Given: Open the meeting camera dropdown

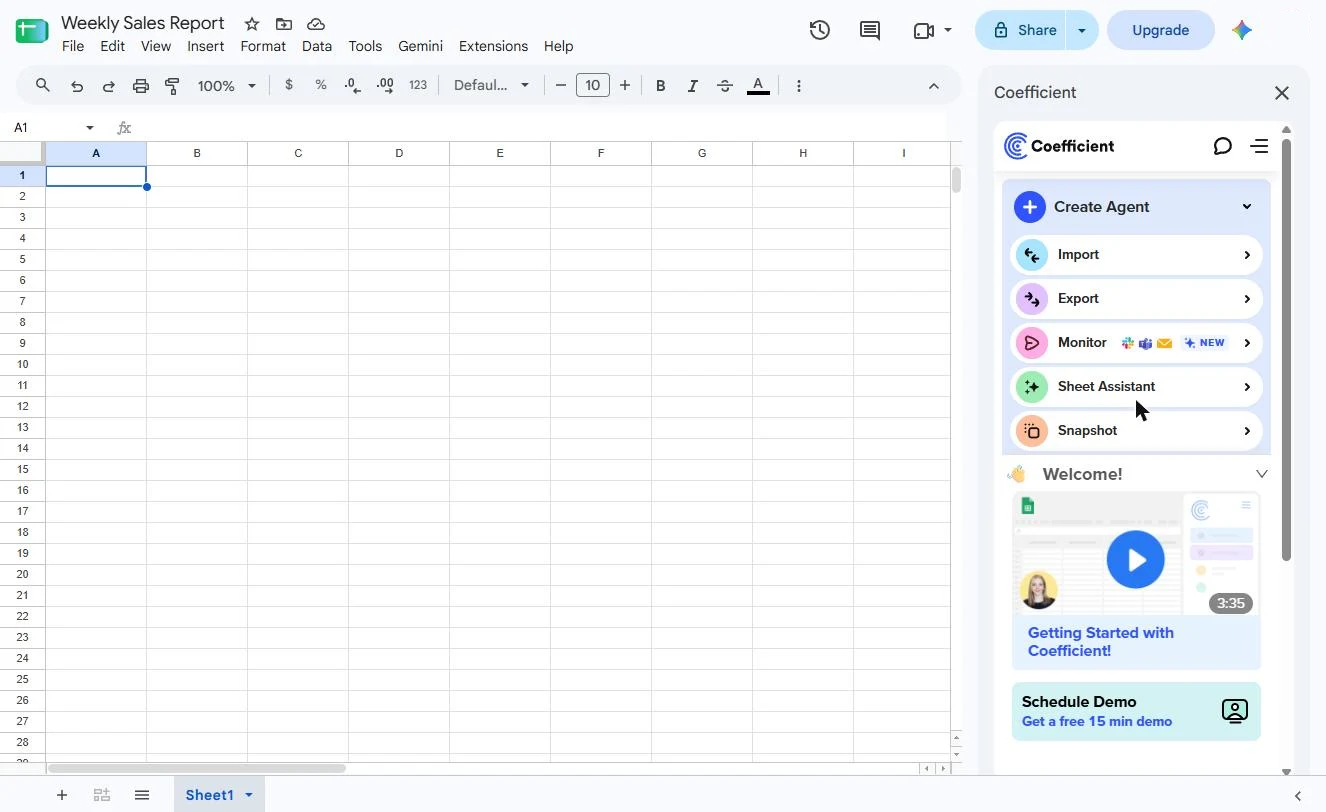Looking at the screenshot, I should (x=947, y=30).
